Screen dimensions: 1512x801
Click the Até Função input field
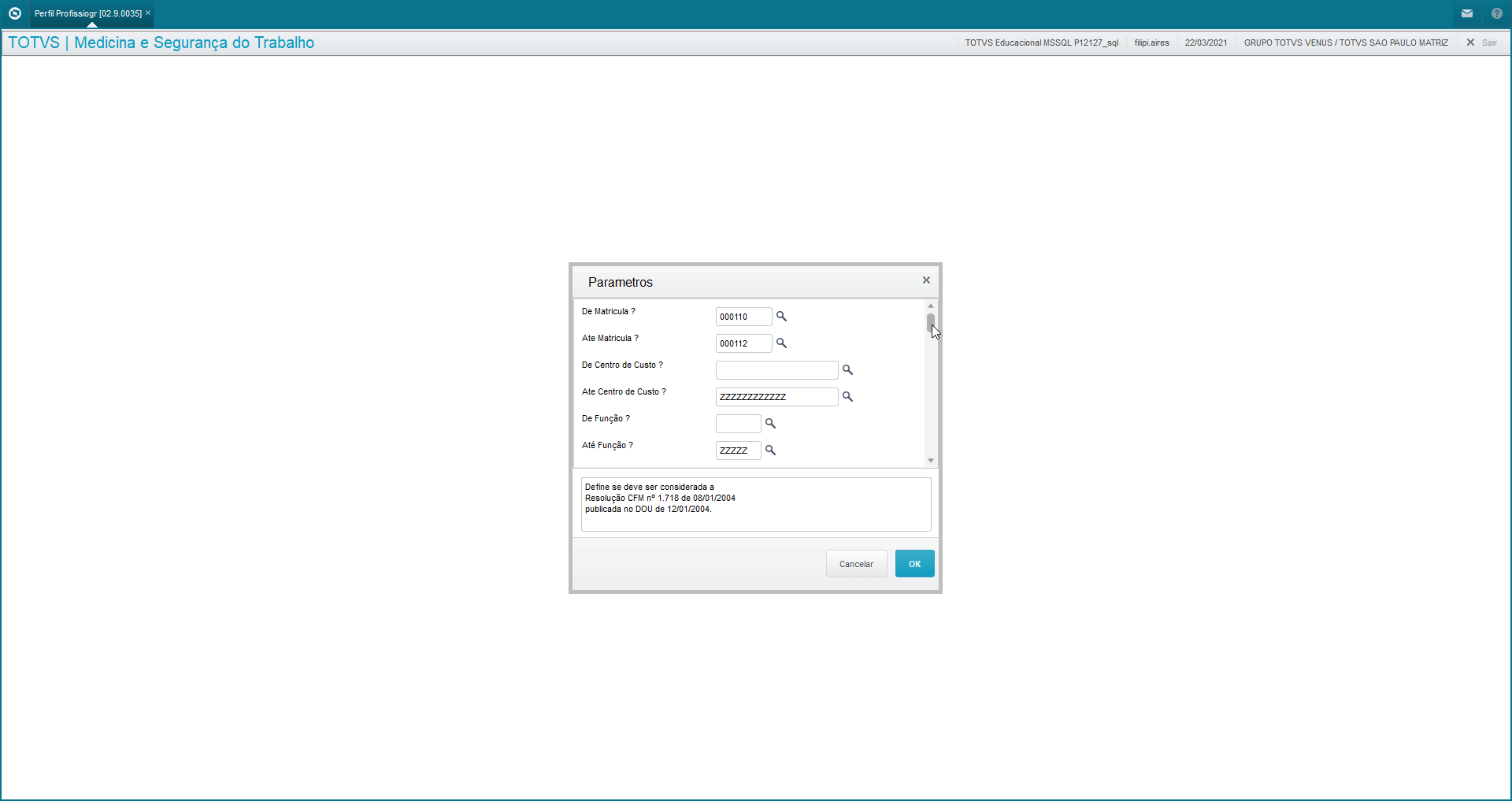click(x=738, y=451)
